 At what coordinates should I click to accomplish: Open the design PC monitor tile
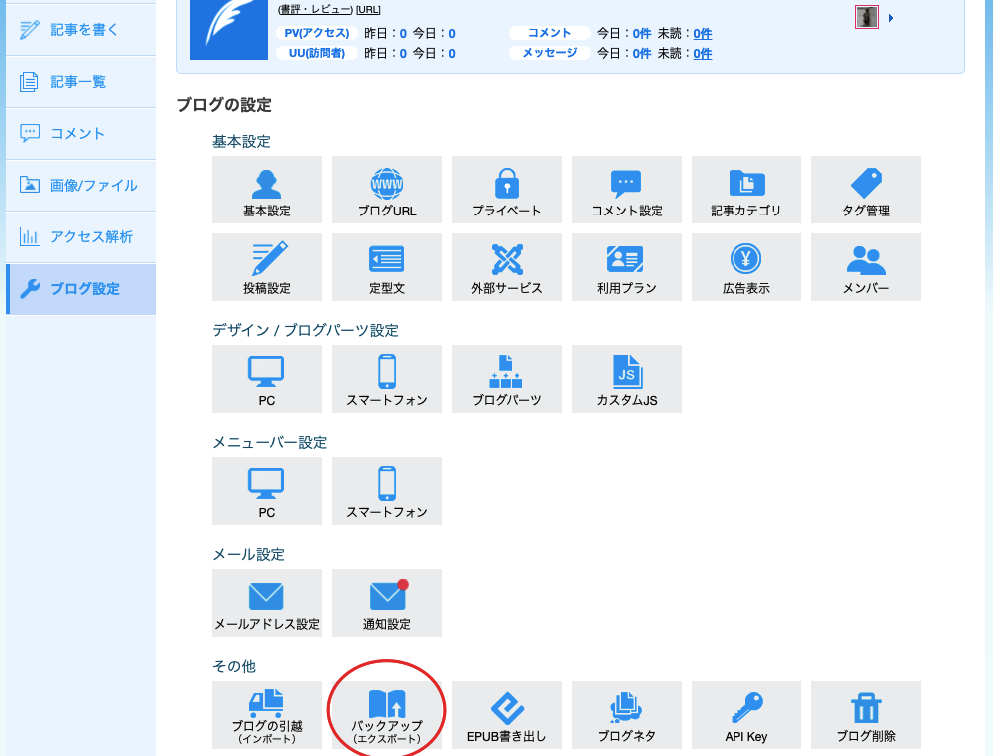[x=267, y=379]
